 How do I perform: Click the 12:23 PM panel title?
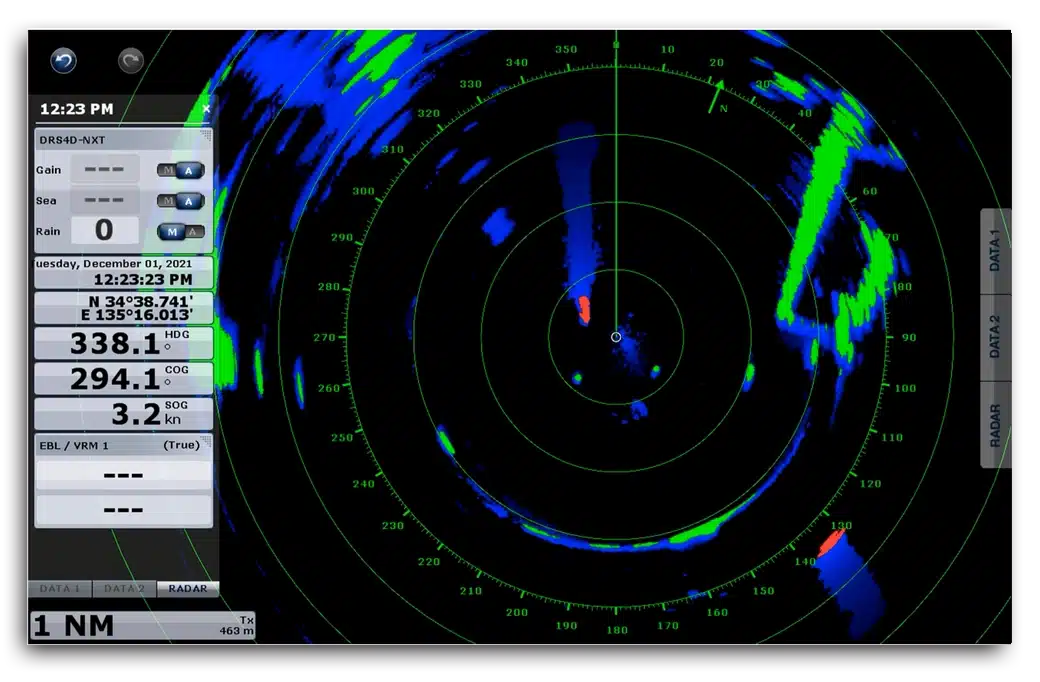(77, 109)
